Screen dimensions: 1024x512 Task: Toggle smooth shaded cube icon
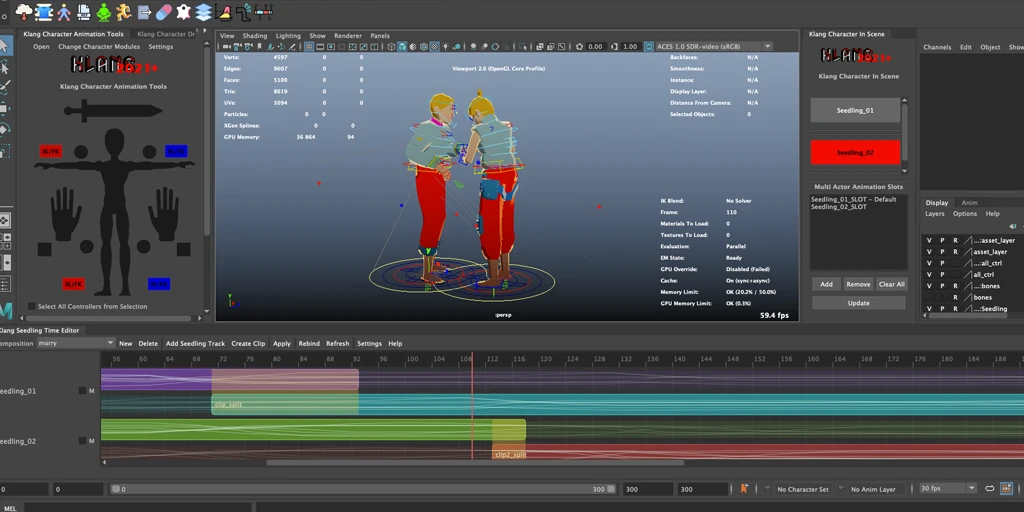(x=402, y=46)
